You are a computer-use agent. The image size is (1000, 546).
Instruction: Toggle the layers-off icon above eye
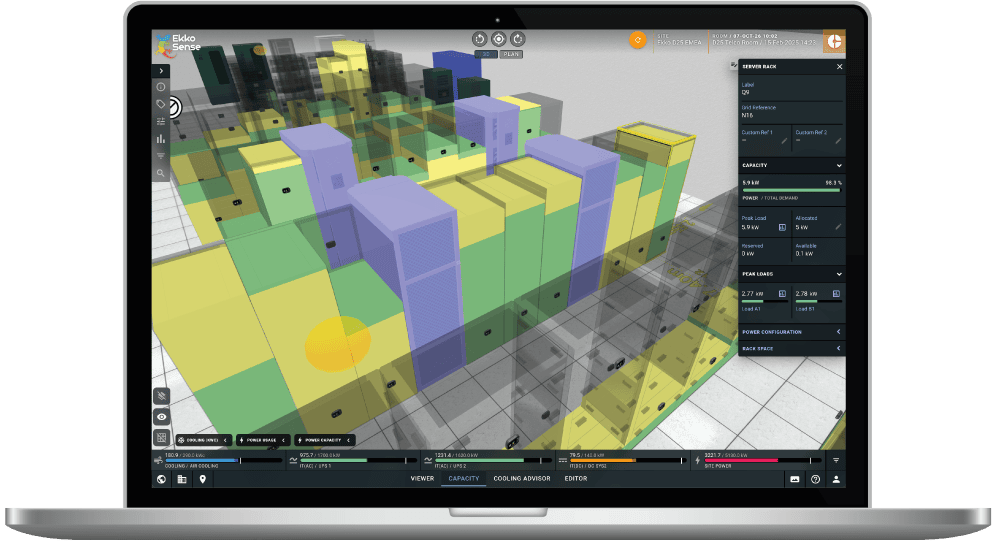[x=162, y=396]
